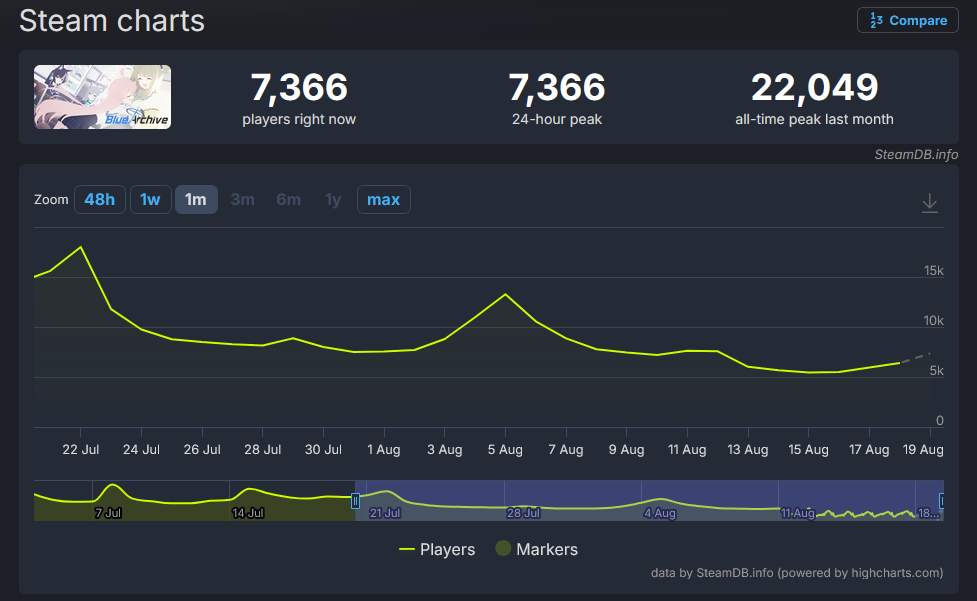Select the 48h zoom range
977x601 pixels.
point(100,199)
